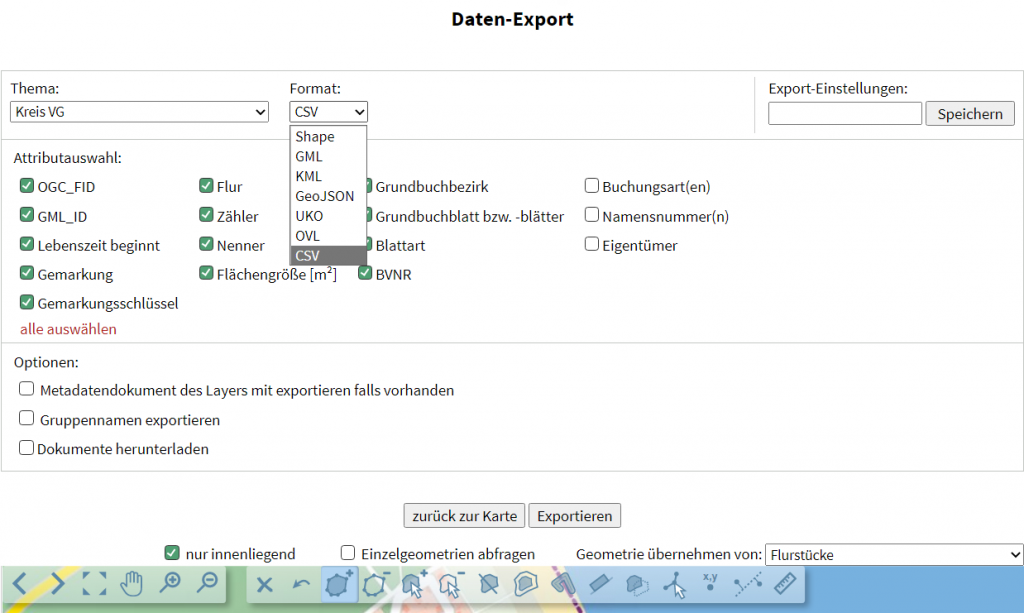Open the Geometrie übernehmen von dropdown

893,553
